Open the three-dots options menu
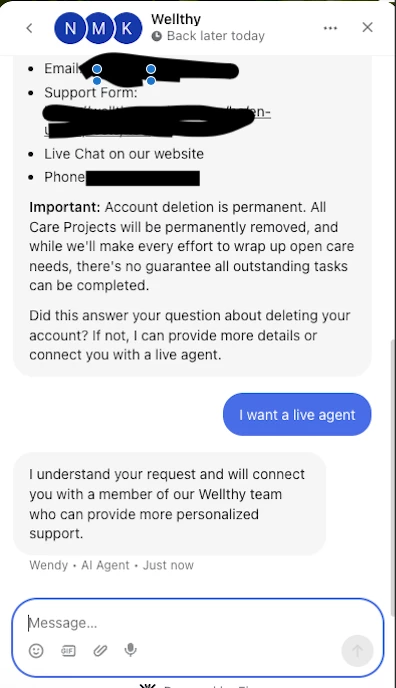The height and width of the screenshot is (688, 396). tap(330, 28)
